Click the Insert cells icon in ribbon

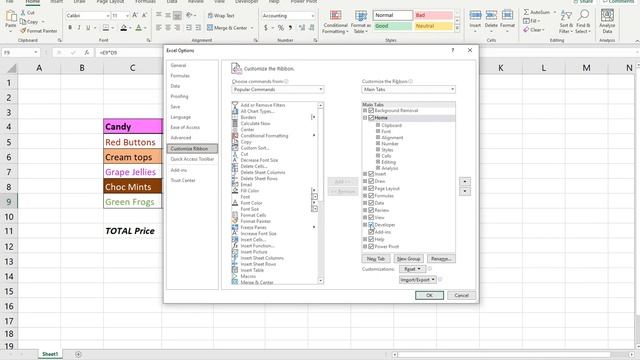coord(475,16)
